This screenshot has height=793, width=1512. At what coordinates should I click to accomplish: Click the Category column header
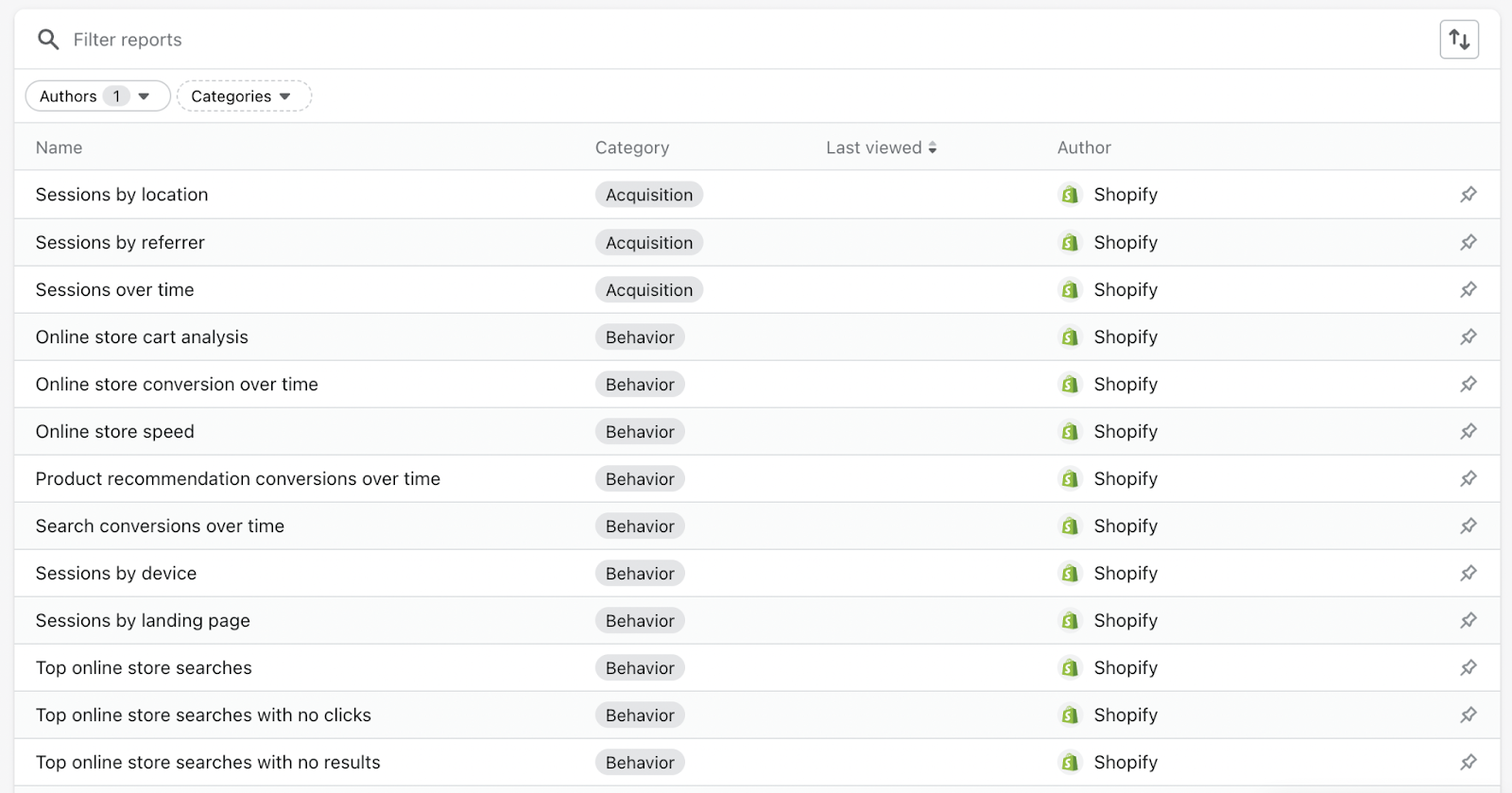[x=631, y=147]
